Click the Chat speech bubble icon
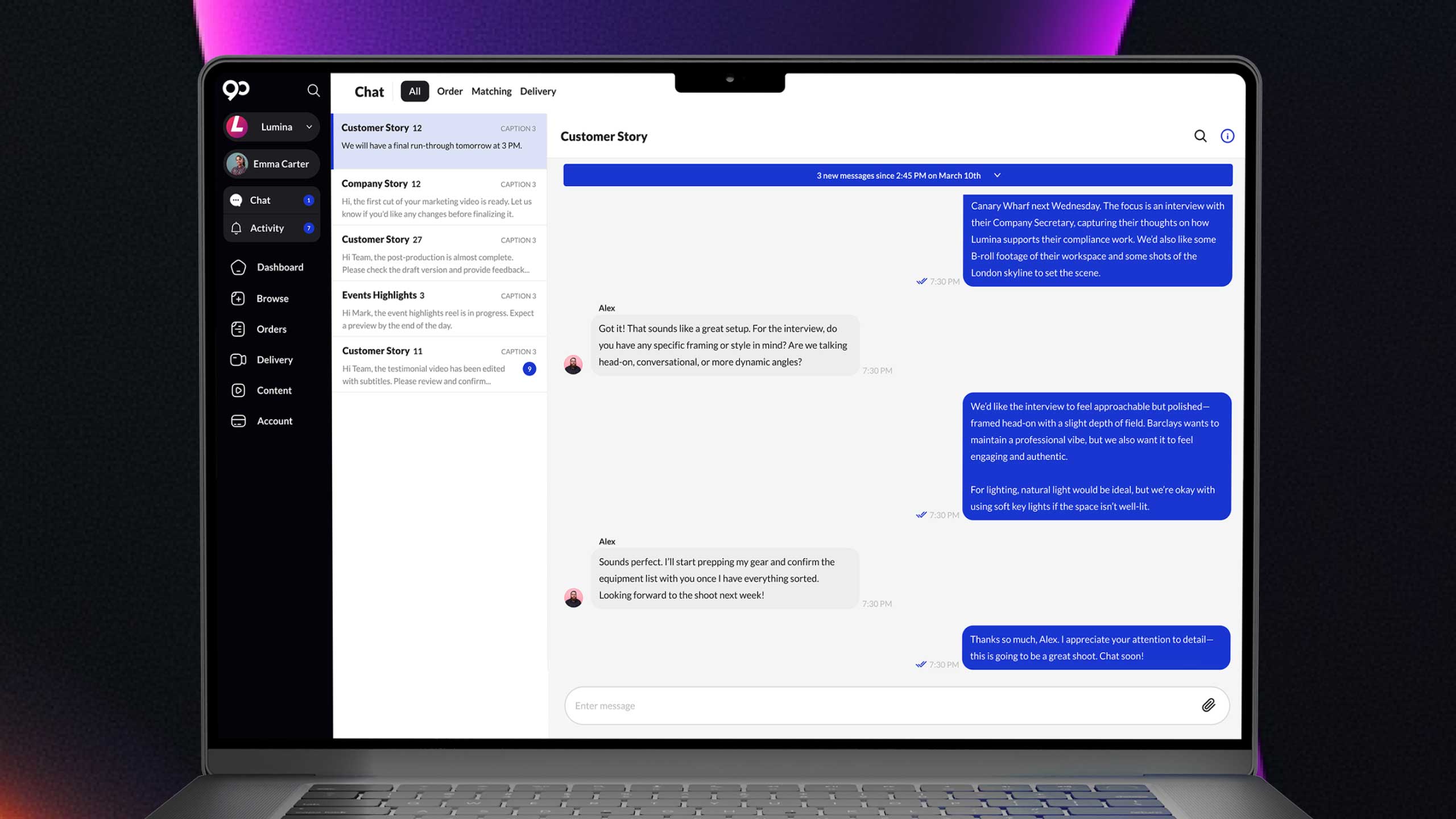Image resolution: width=1456 pixels, height=819 pixels. tap(236, 200)
